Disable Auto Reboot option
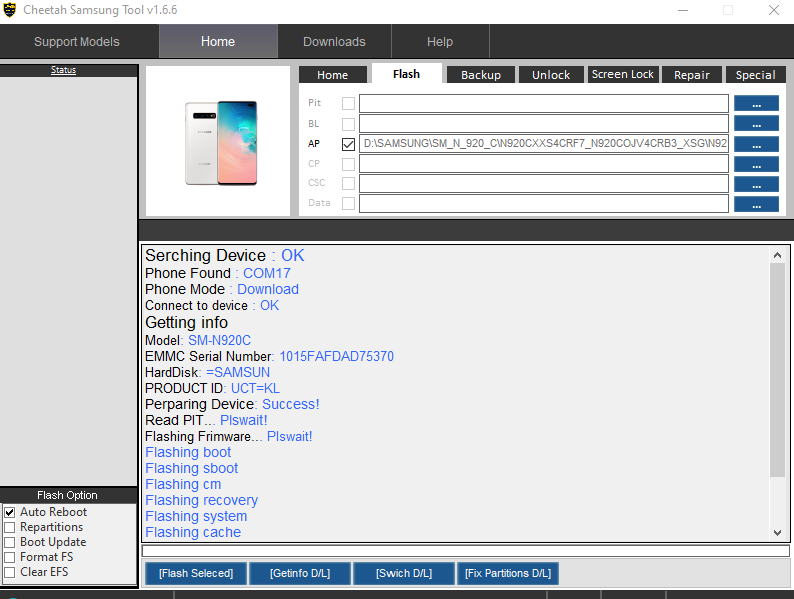794x599 pixels. click(10, 512)
